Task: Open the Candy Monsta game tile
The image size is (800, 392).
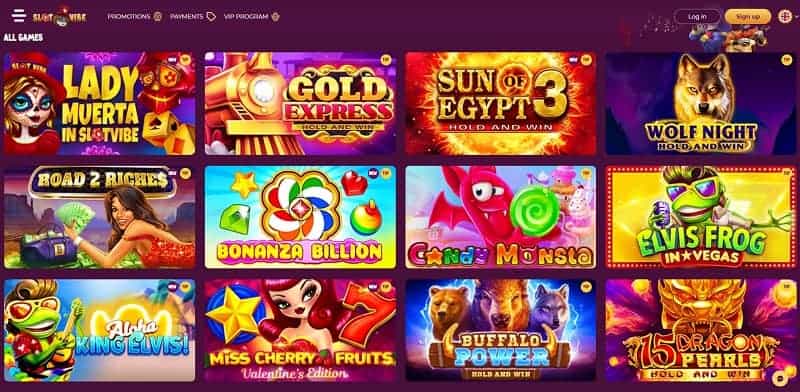Action: pyautogui.click(x=501, y=217)
